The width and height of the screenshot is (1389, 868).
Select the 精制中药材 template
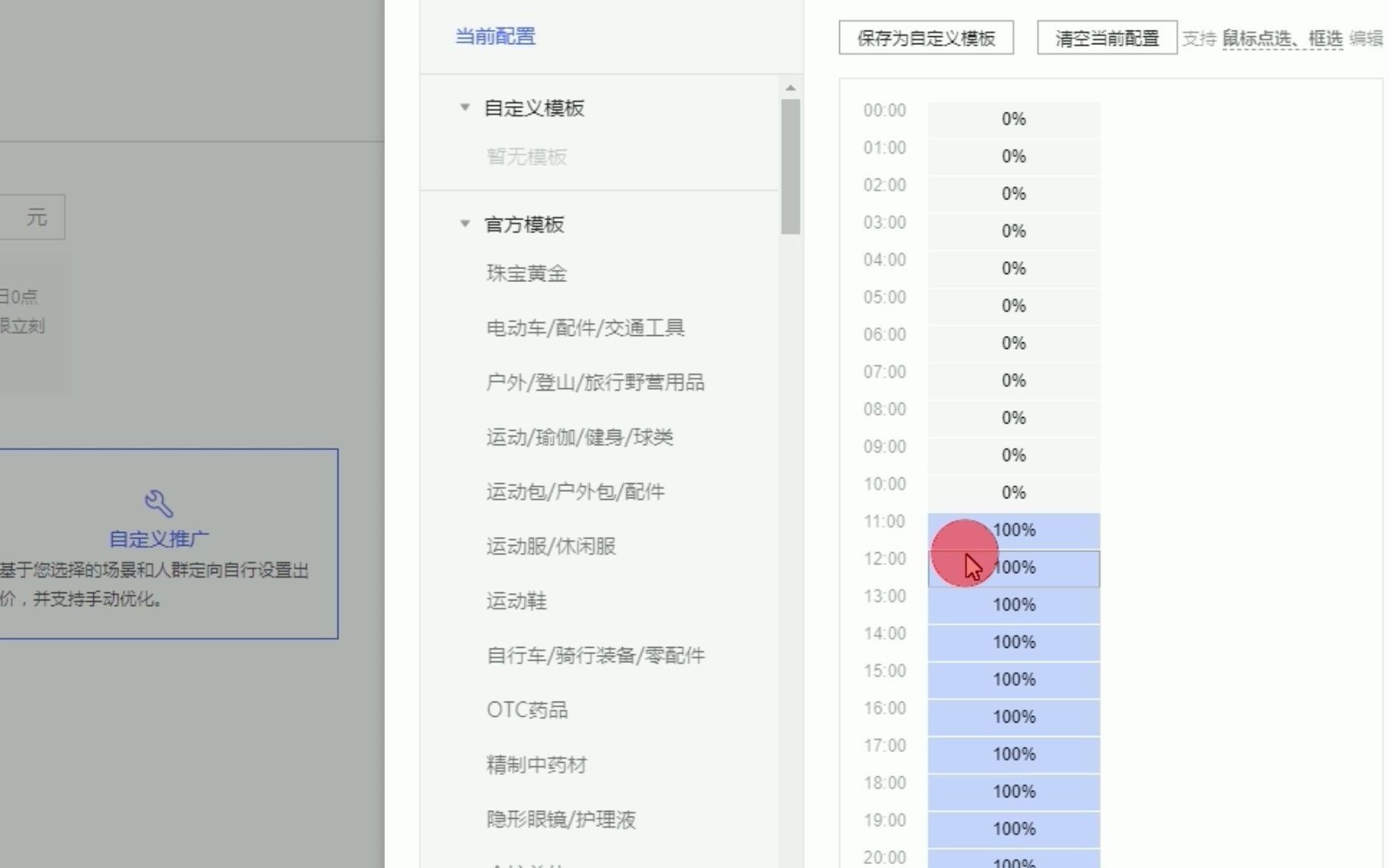tap(536, 765)
